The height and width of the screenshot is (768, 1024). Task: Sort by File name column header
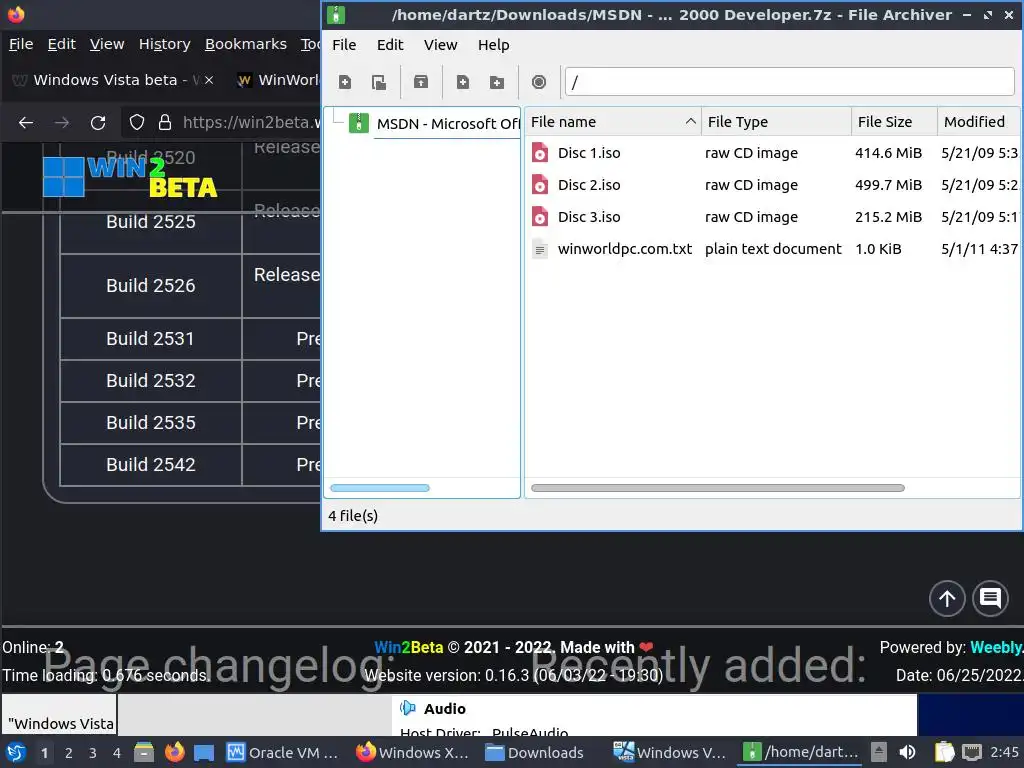point(613,121)
